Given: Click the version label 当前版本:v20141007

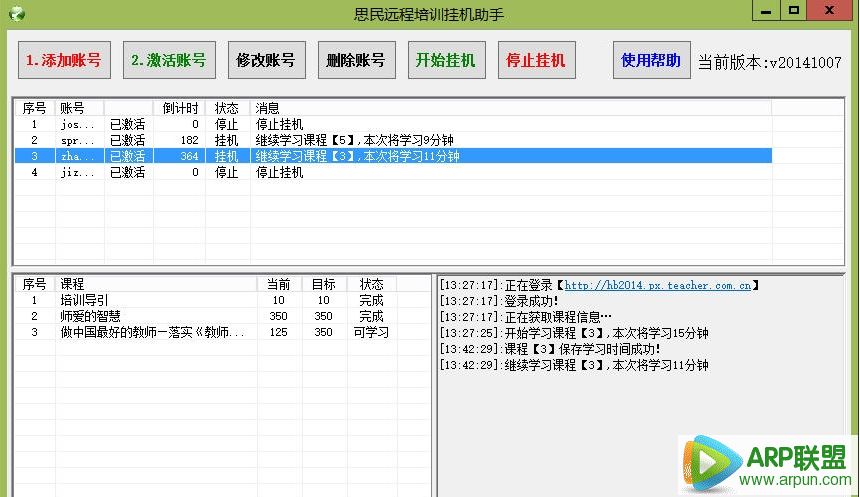Looking at the screenshot, I should tap(770, 62).
